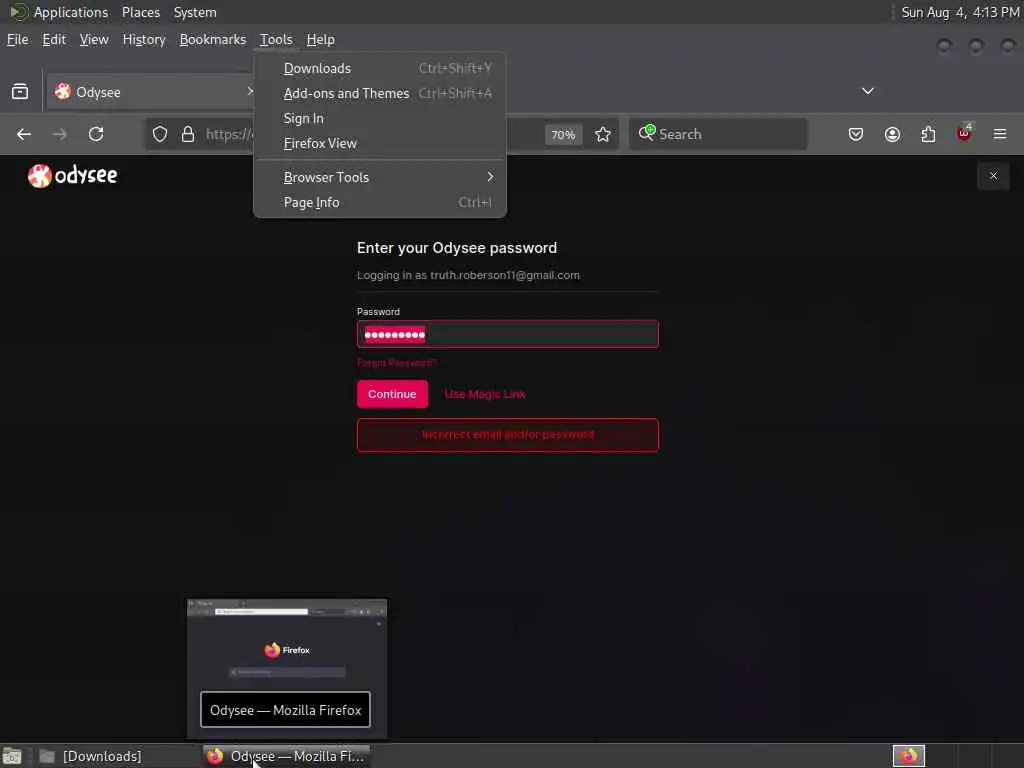Focus the Password input field
This screenshot has width=1024, height=768.
tap(507, 334)
